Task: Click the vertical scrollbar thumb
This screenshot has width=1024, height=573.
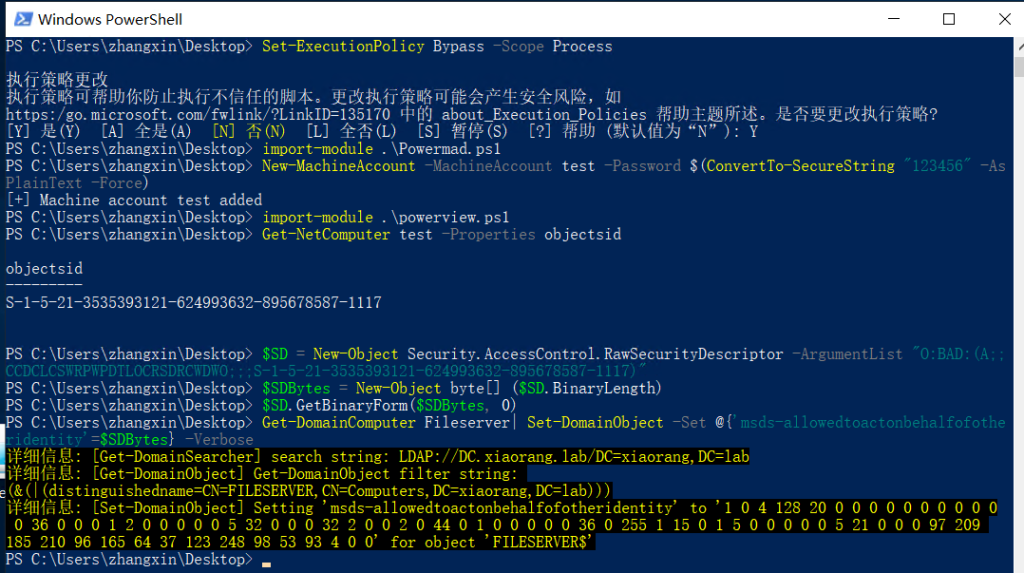Action: [1019, 66]
